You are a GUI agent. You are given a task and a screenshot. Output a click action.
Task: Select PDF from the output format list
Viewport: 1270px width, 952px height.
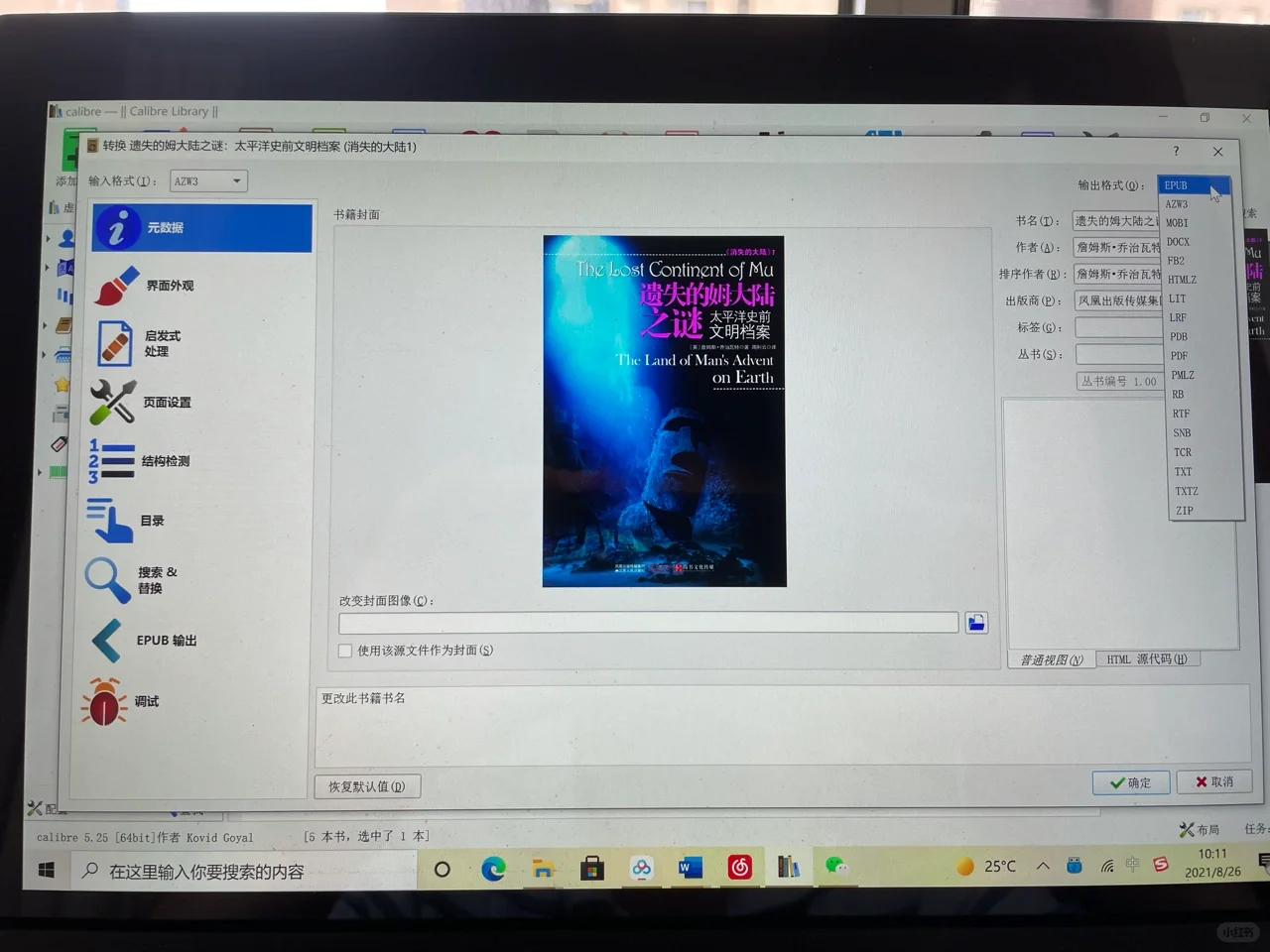pos(1179,356)
